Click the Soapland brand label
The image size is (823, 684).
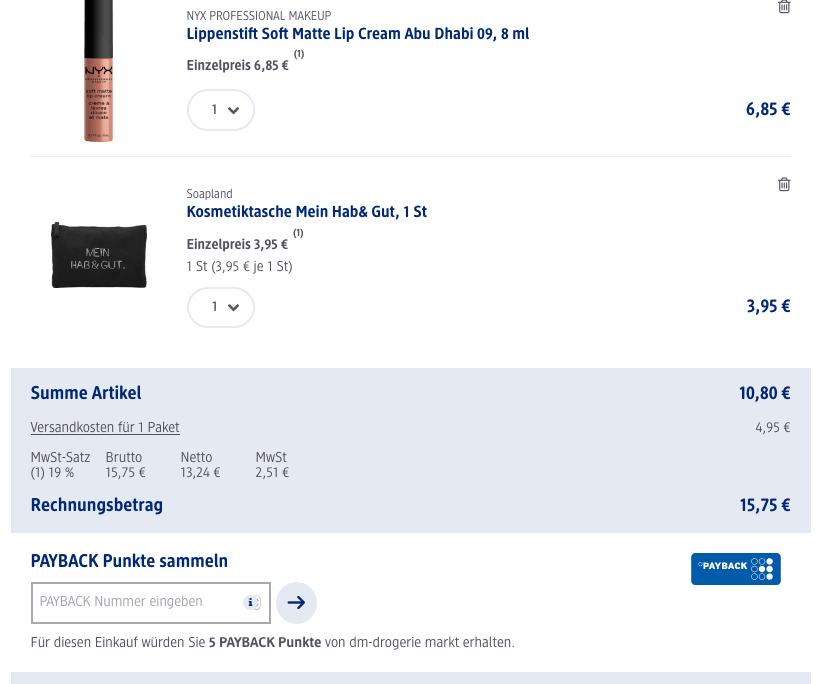point(209,194)
